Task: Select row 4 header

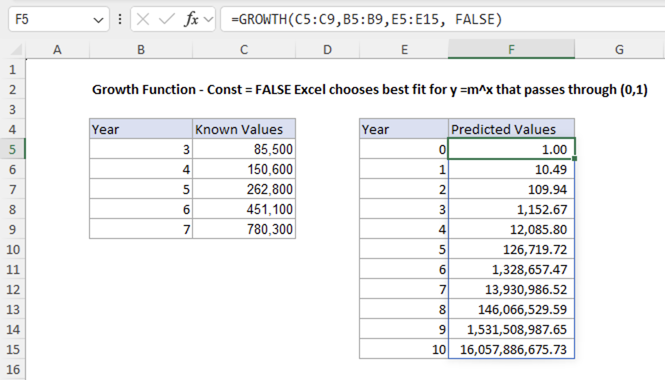Action: [13, 129]
